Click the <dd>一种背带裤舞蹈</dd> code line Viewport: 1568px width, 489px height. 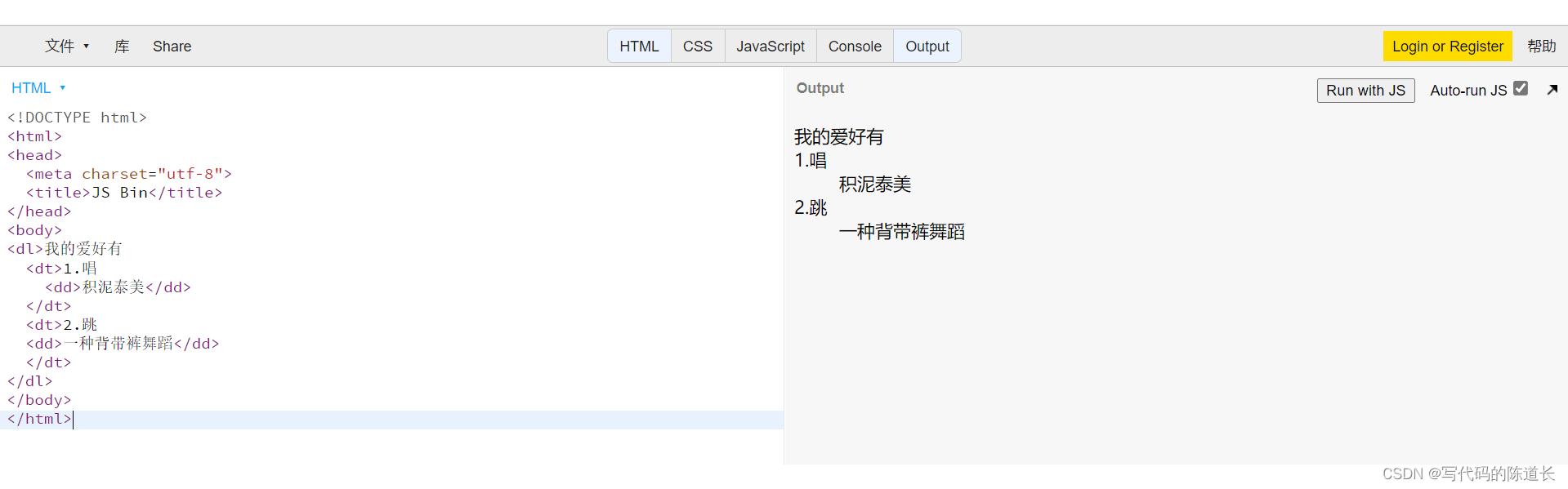(123, 343)
